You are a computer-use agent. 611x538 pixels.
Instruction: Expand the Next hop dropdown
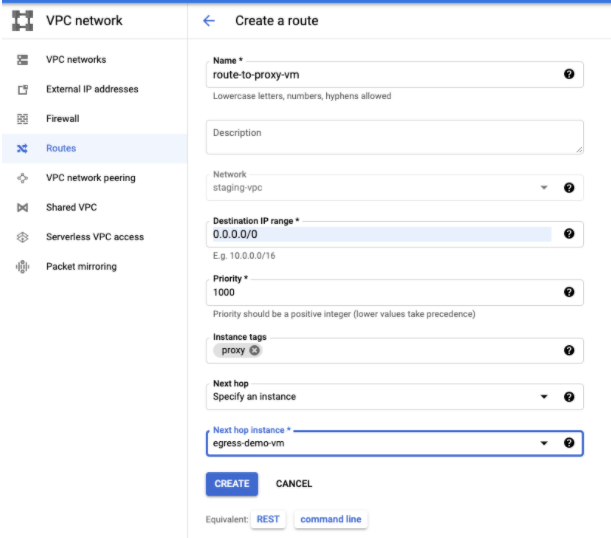[545, 397]
